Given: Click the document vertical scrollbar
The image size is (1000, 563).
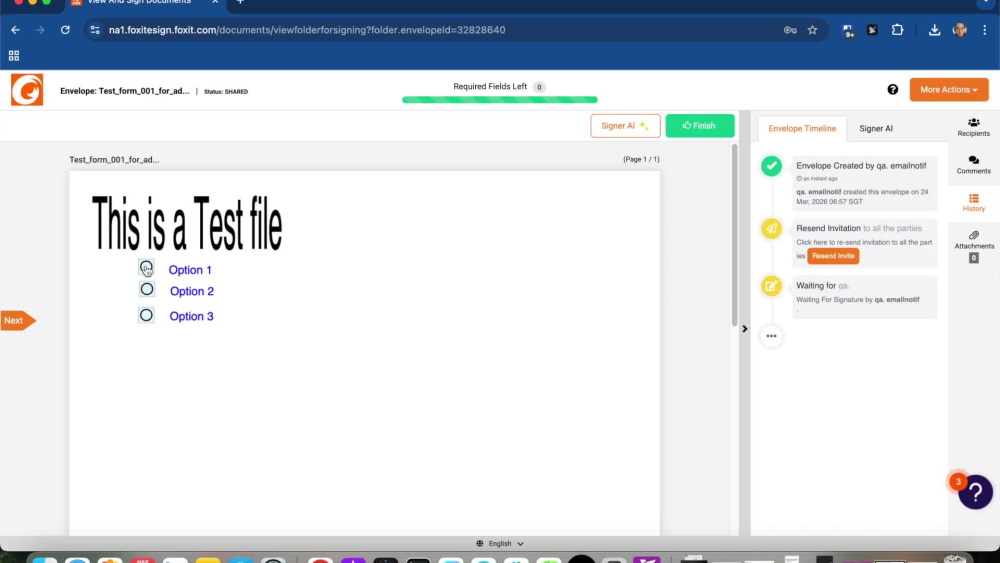Looking at the screenshot, I should coord(734,236).
